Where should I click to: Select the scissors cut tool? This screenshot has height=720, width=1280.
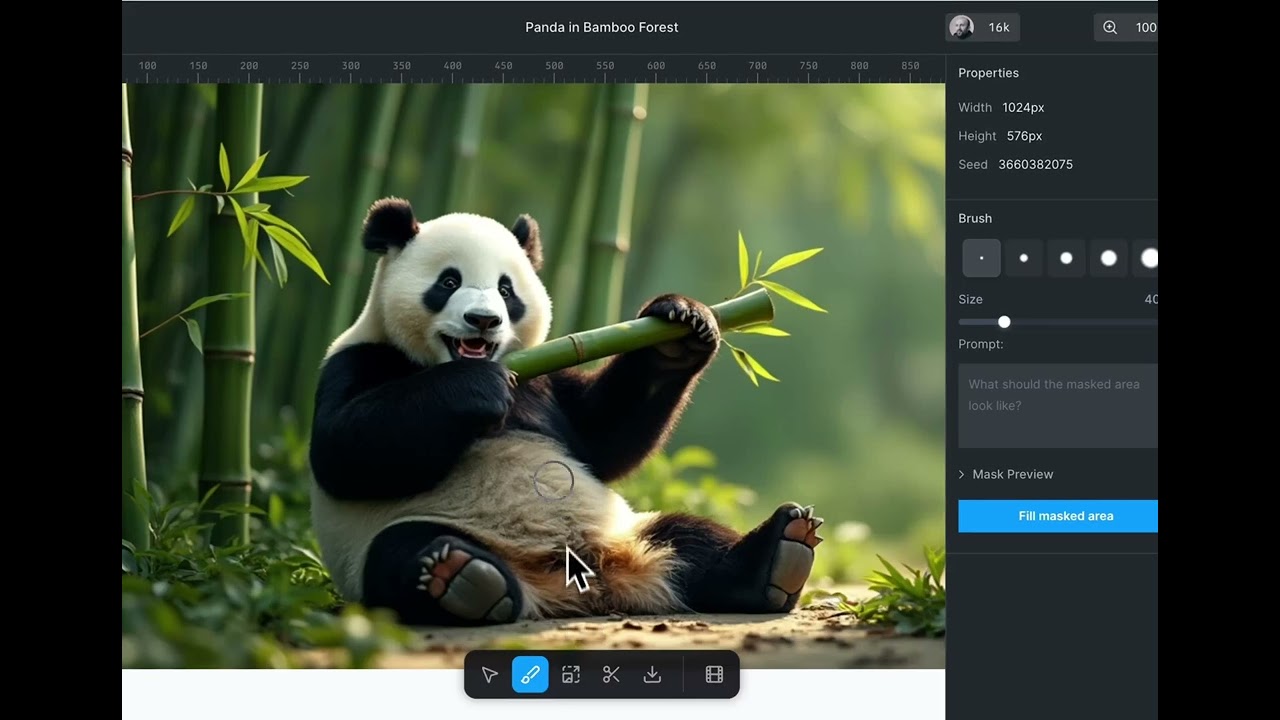click(611, 675)
